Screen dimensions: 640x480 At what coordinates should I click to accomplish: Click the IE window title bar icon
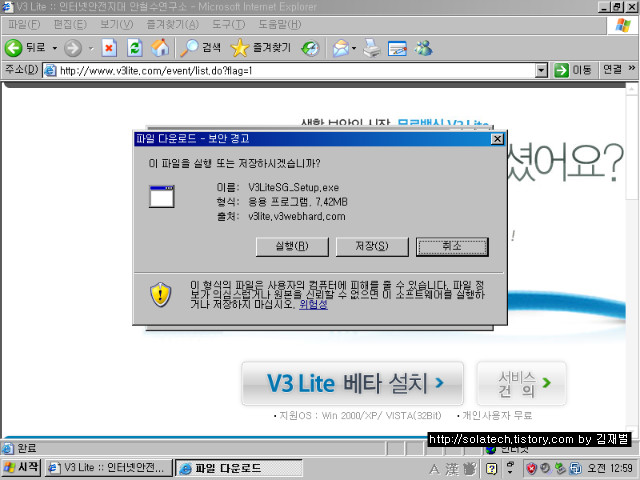tap(8, 7)
